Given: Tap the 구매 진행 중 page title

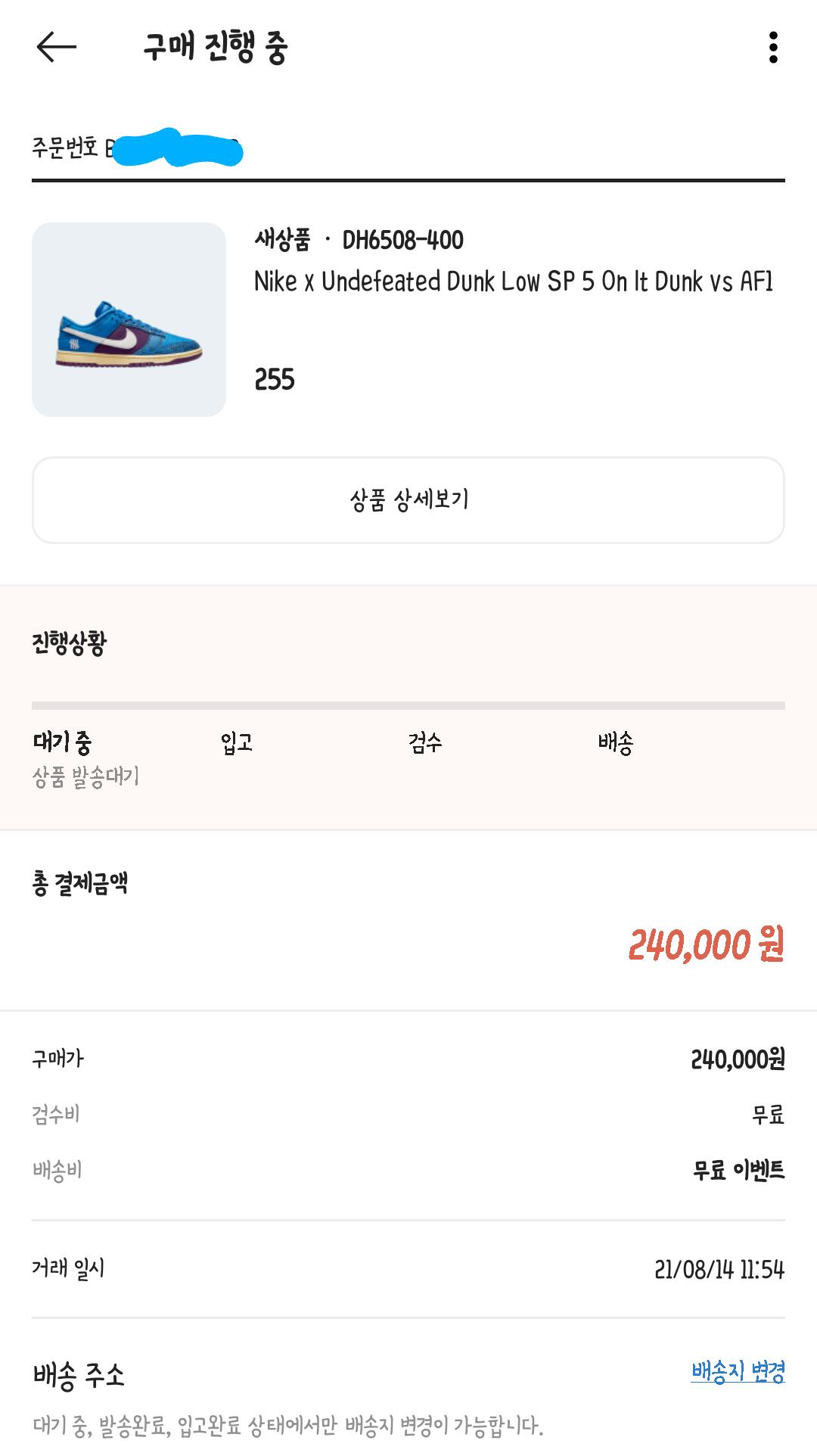Looking at the screenshot, I should (x=216, y=47).
